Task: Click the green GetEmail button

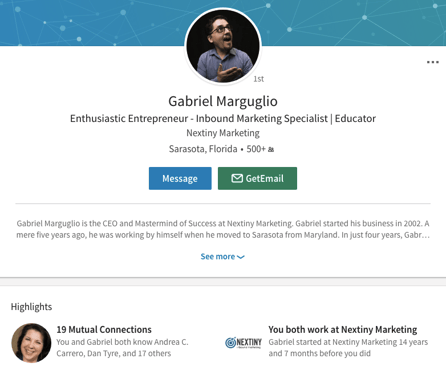Action: [x=257, y=178]
